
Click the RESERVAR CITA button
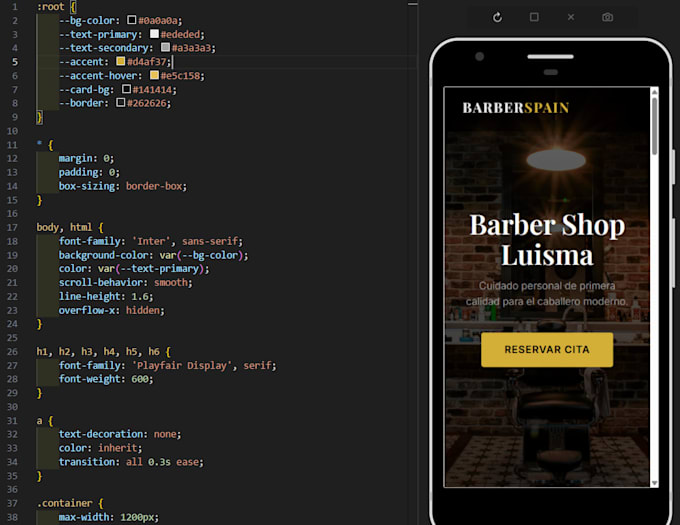(547, 349)
